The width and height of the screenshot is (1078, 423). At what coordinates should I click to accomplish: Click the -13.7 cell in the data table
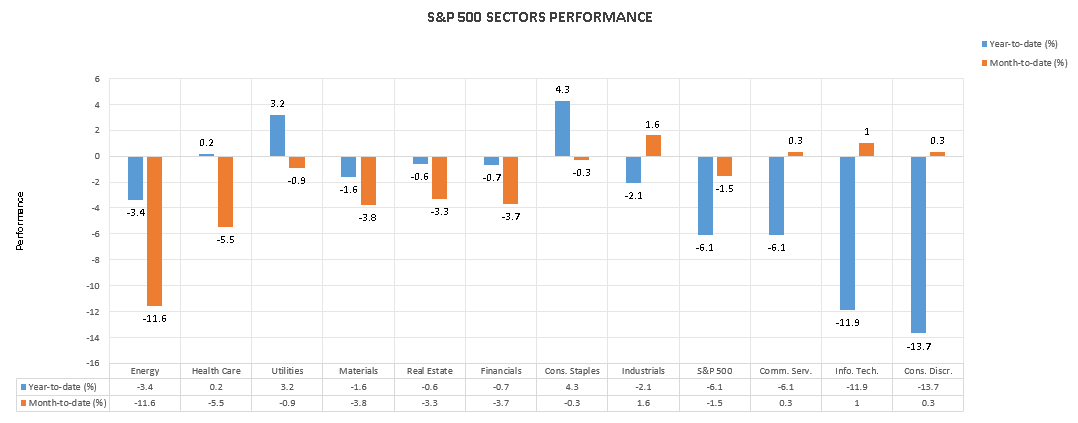[928, 386]
